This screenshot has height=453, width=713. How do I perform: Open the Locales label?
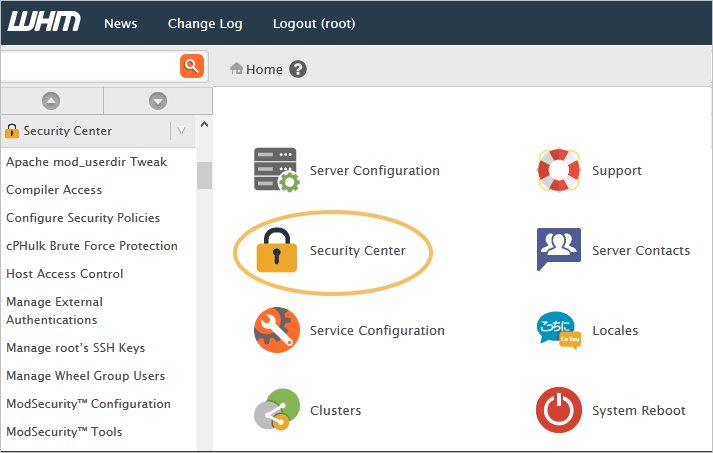click(615, 331)
